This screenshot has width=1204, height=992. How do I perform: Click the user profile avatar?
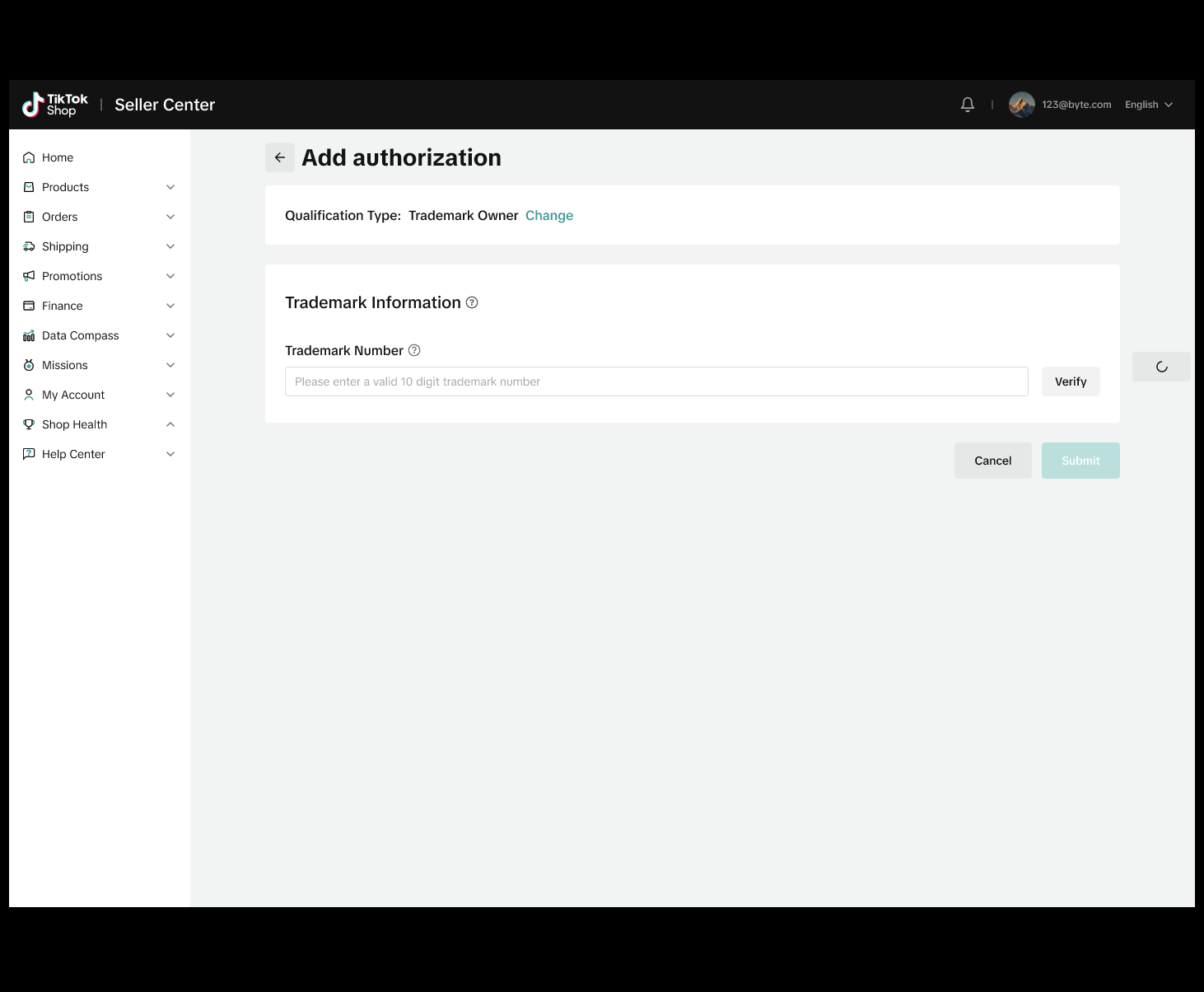pos(1021,105)
